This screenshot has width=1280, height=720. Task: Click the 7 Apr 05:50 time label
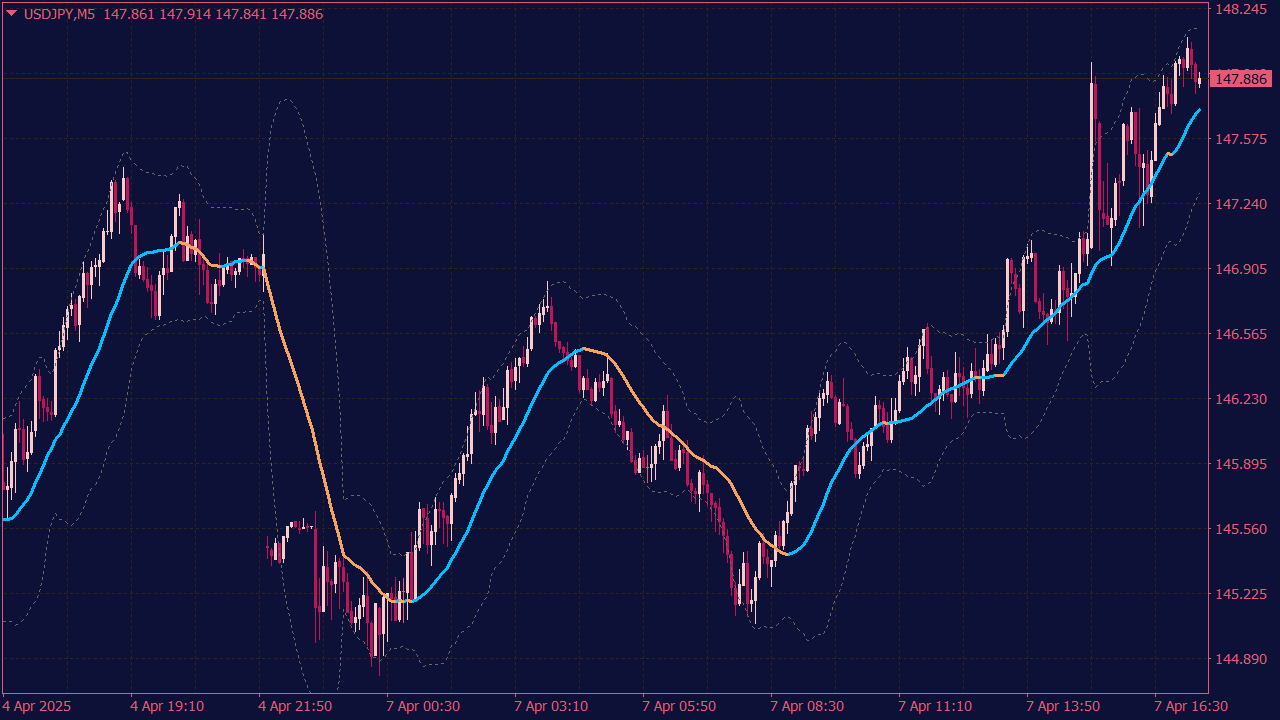(679, 706)
